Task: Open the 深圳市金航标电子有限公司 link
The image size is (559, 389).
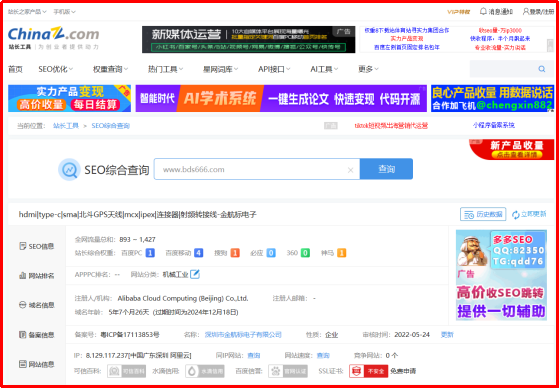Action: click(243, 335)
